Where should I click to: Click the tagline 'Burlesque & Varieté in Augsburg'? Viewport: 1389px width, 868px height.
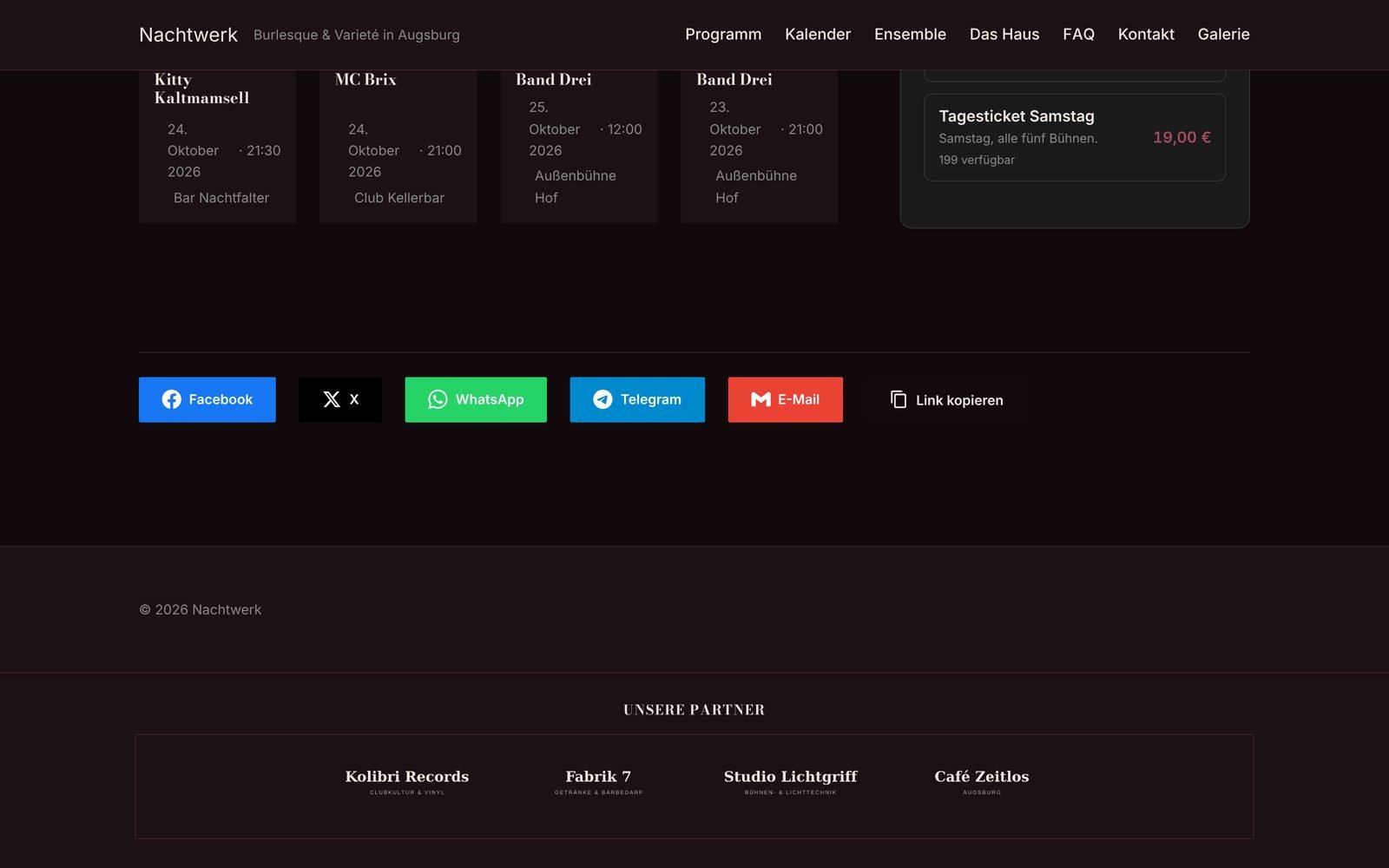coord(357,35)
